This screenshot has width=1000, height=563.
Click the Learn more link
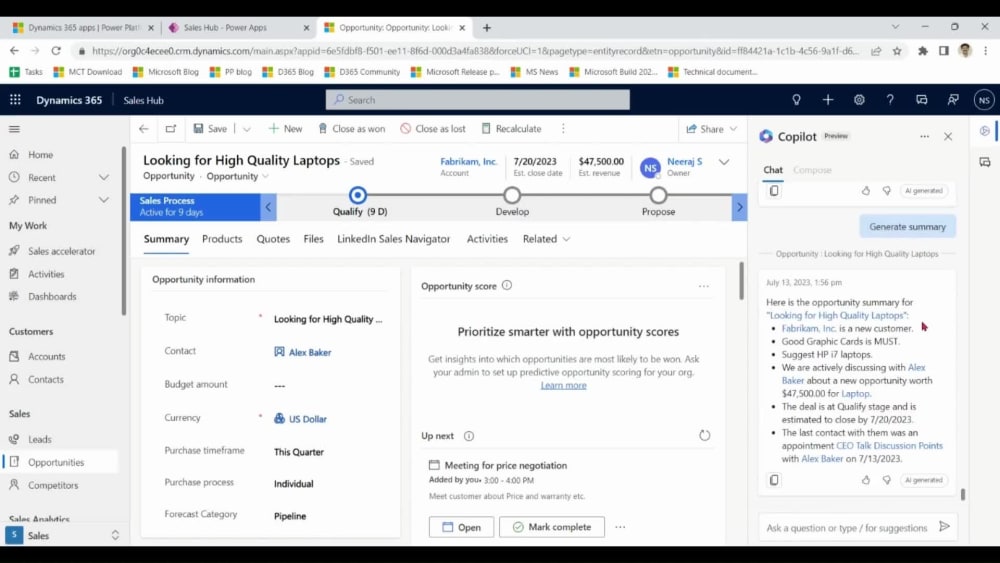point(563,385)
